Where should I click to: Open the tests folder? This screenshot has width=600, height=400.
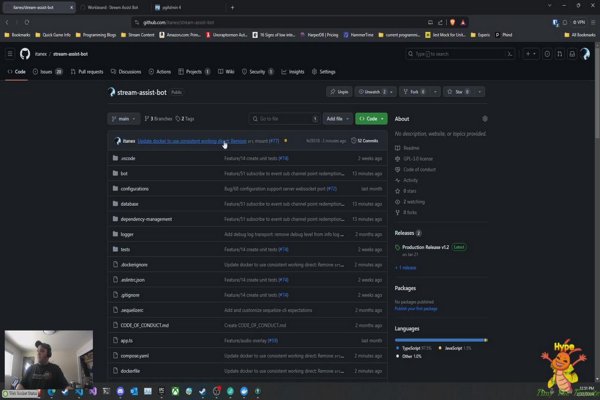pos(125,250)
